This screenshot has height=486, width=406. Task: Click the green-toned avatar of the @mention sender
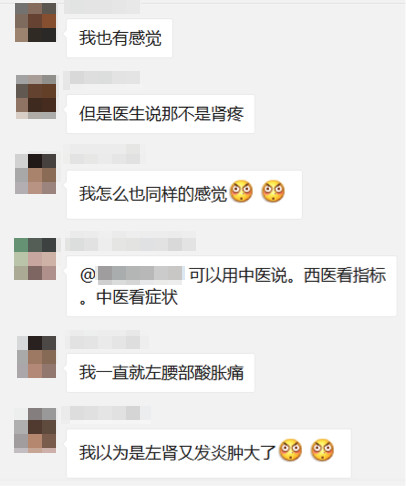click(x=35, y=259)
